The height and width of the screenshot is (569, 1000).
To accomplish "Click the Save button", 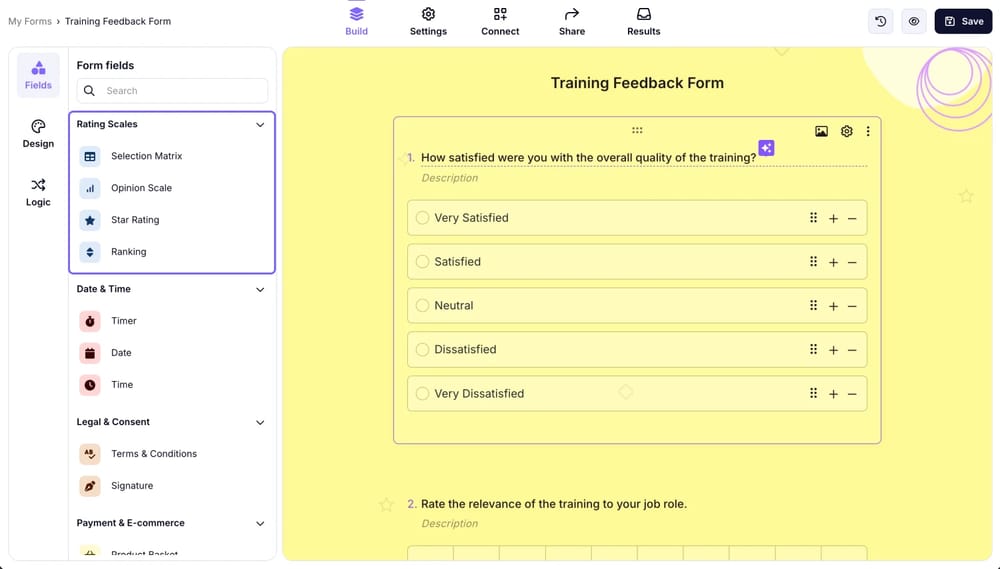I will (x=963, y=21).
